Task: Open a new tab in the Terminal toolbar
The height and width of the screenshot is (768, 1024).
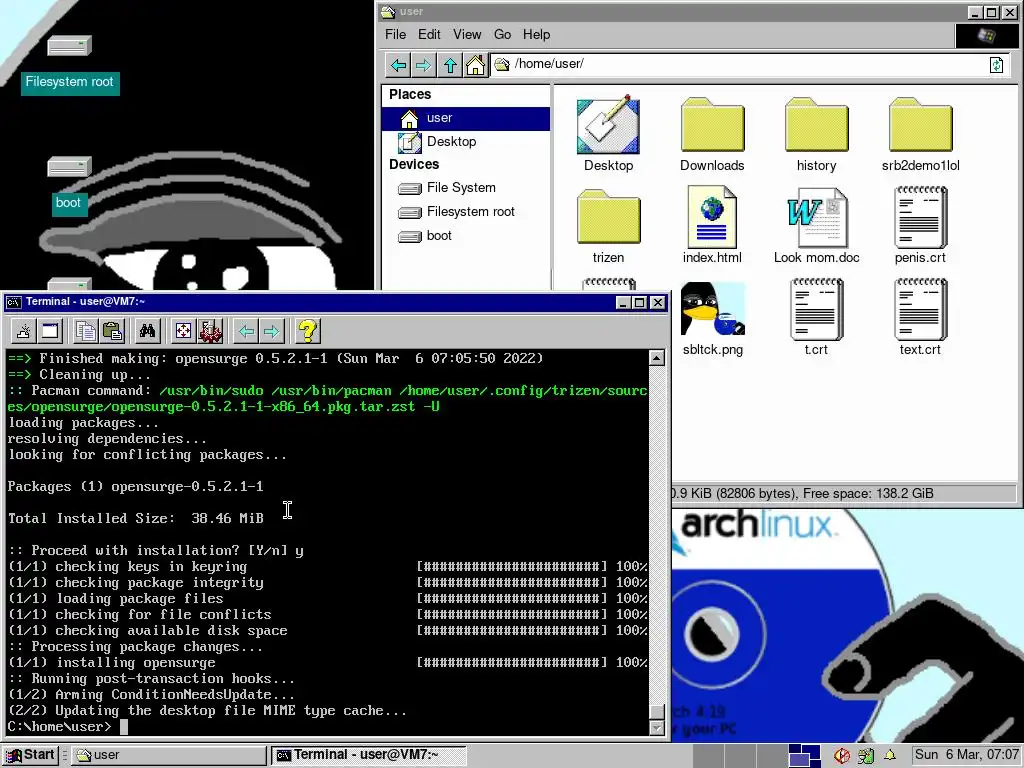Action: pyautogui.click(x=24, y=331)
